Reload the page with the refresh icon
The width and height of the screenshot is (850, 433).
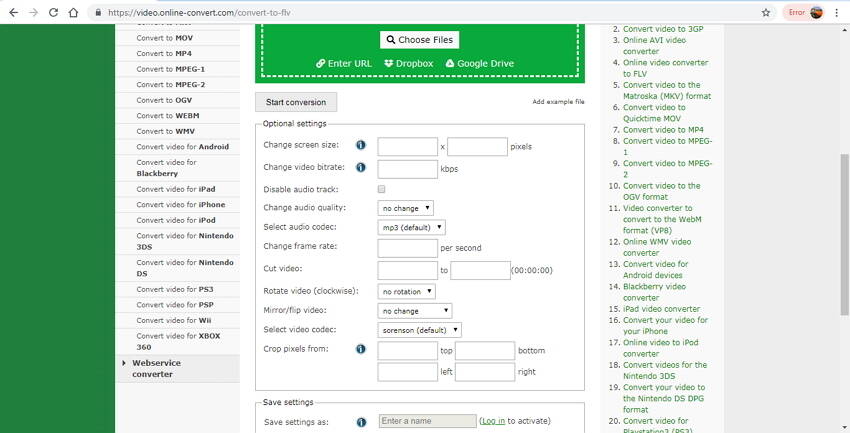click(53, 12)
